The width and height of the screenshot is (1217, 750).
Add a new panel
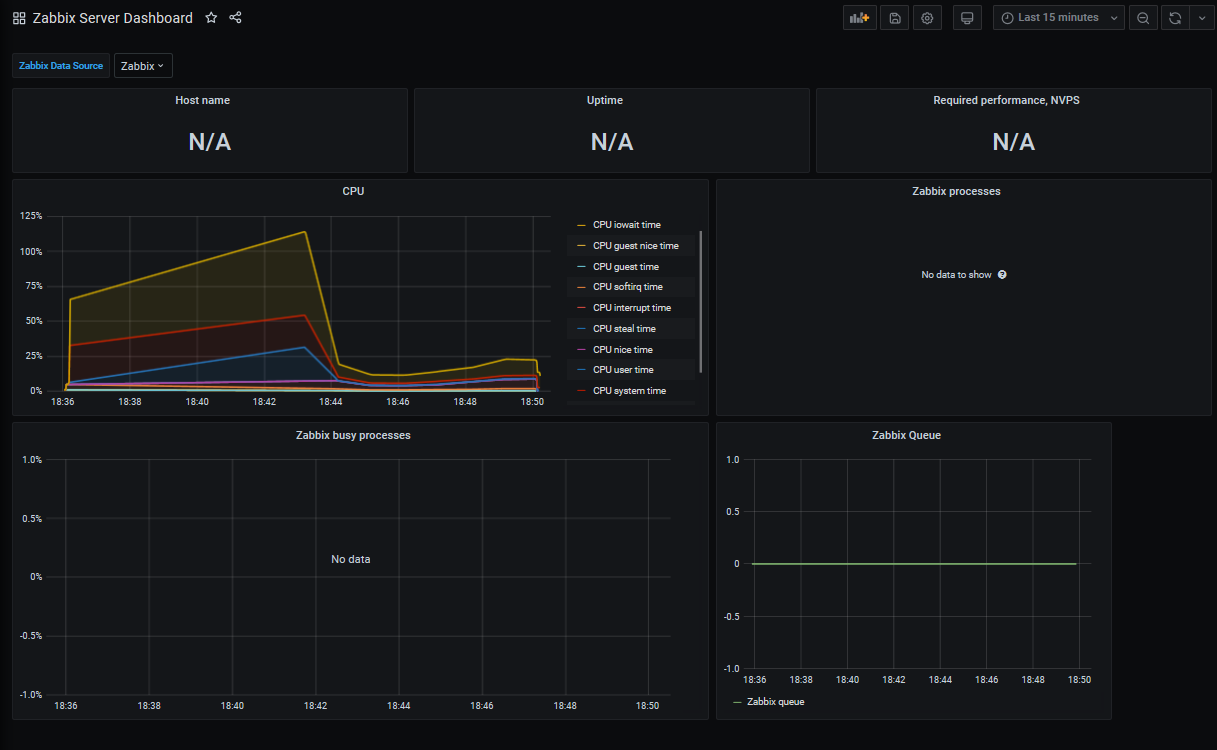(x=859, y=18)
